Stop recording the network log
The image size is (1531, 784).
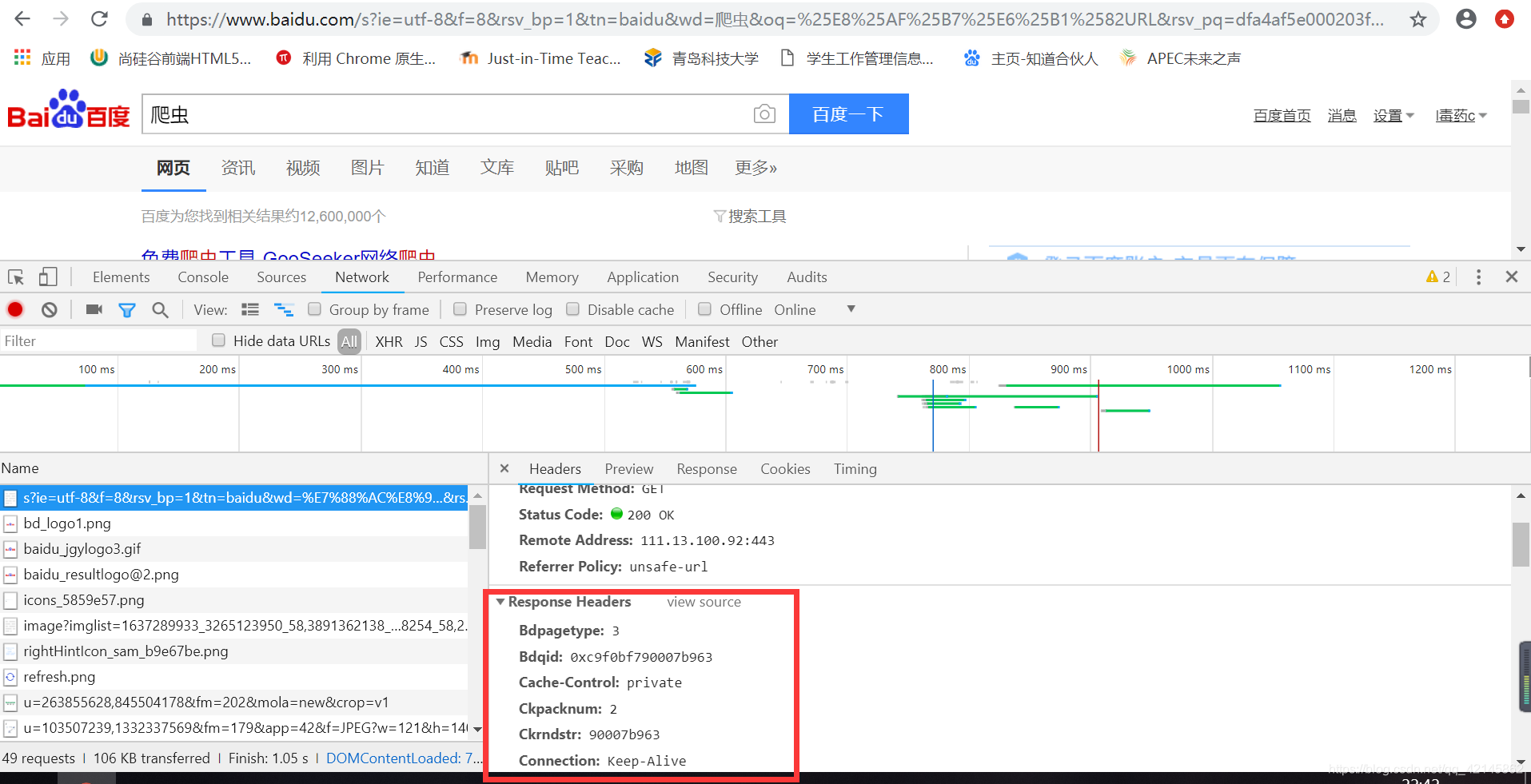pos(15,309)
